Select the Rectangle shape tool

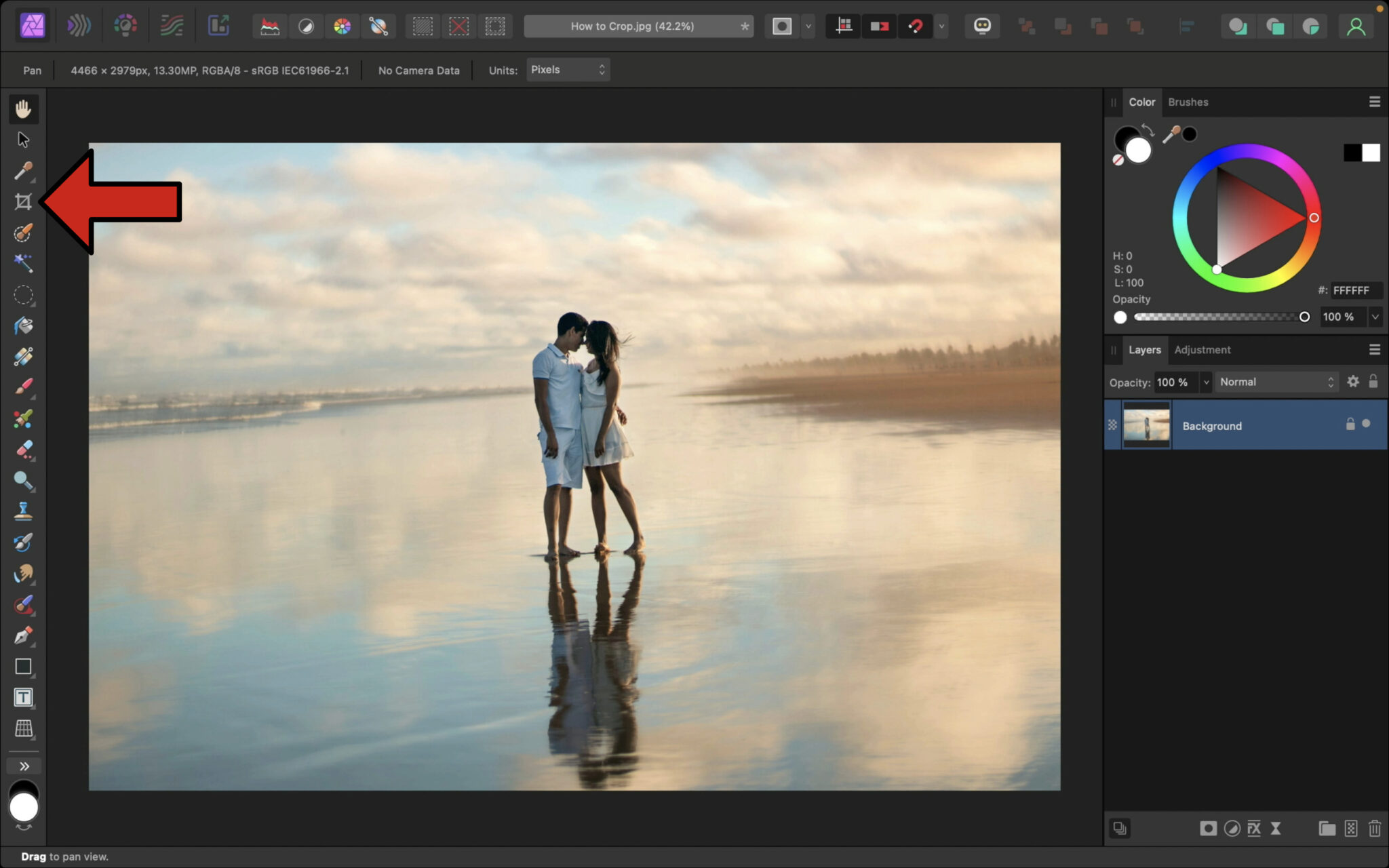23,667
